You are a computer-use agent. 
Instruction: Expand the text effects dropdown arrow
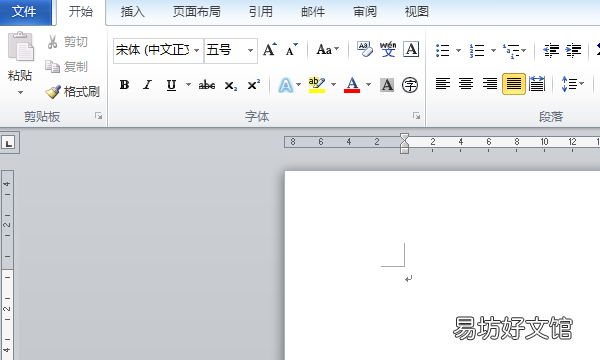pyautogui.click(x=298, y=85)
